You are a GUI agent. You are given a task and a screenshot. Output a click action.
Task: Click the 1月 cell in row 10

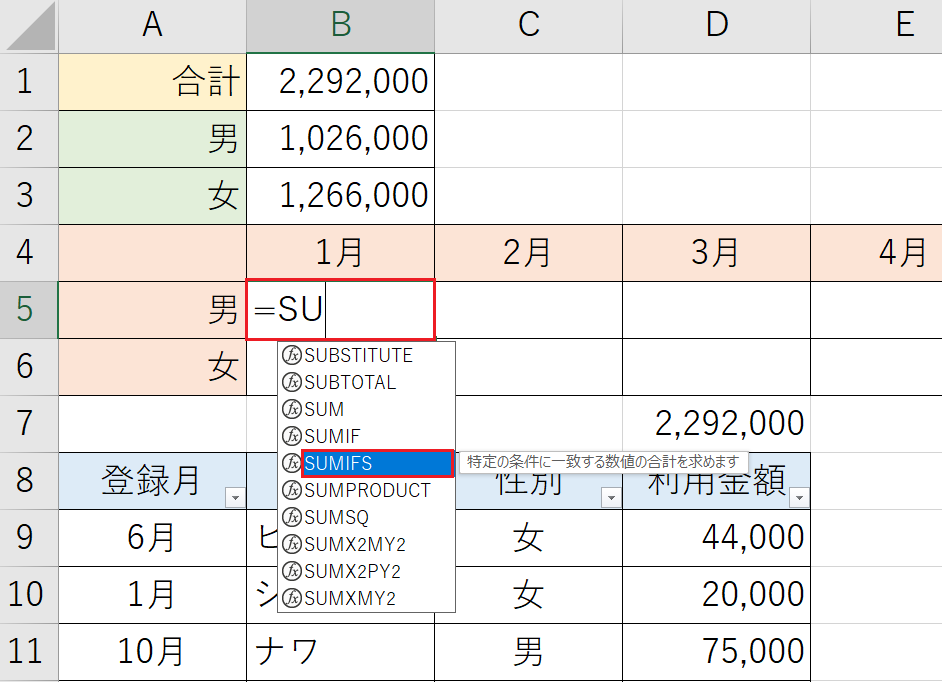[x=153, y=595]
